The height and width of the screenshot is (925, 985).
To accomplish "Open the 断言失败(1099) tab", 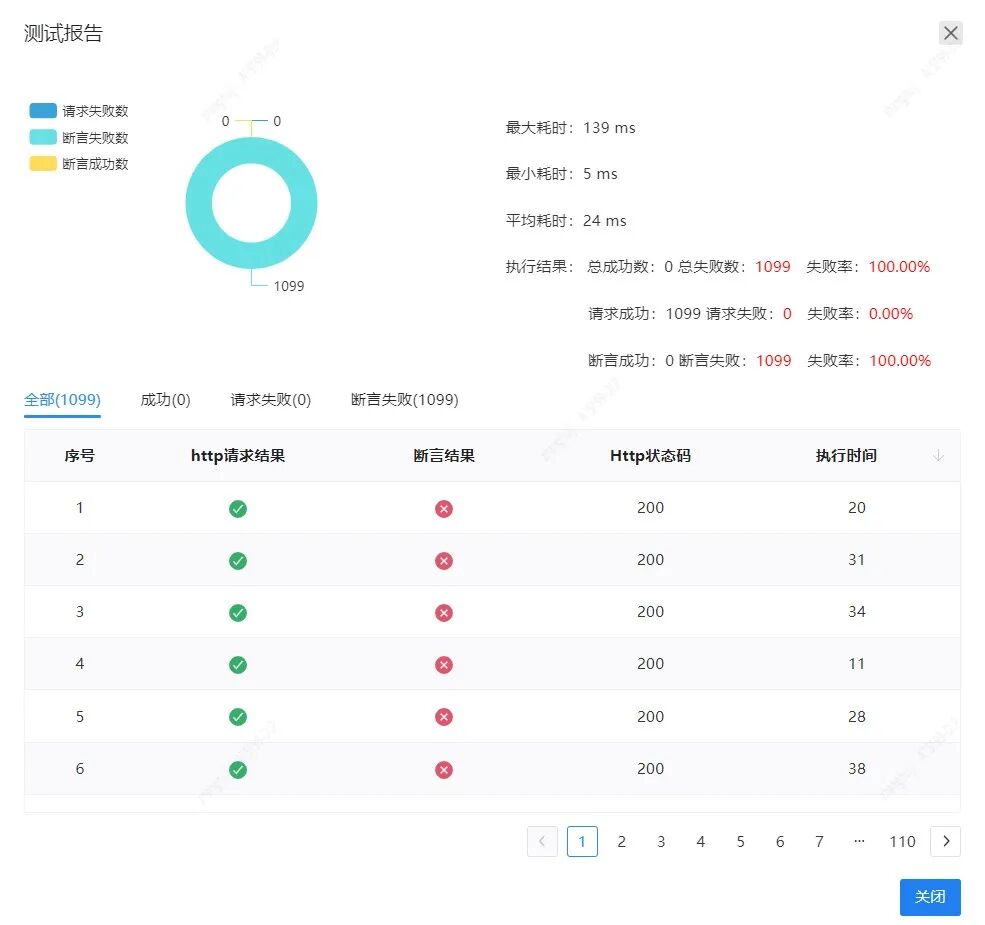I will (403, 398).
